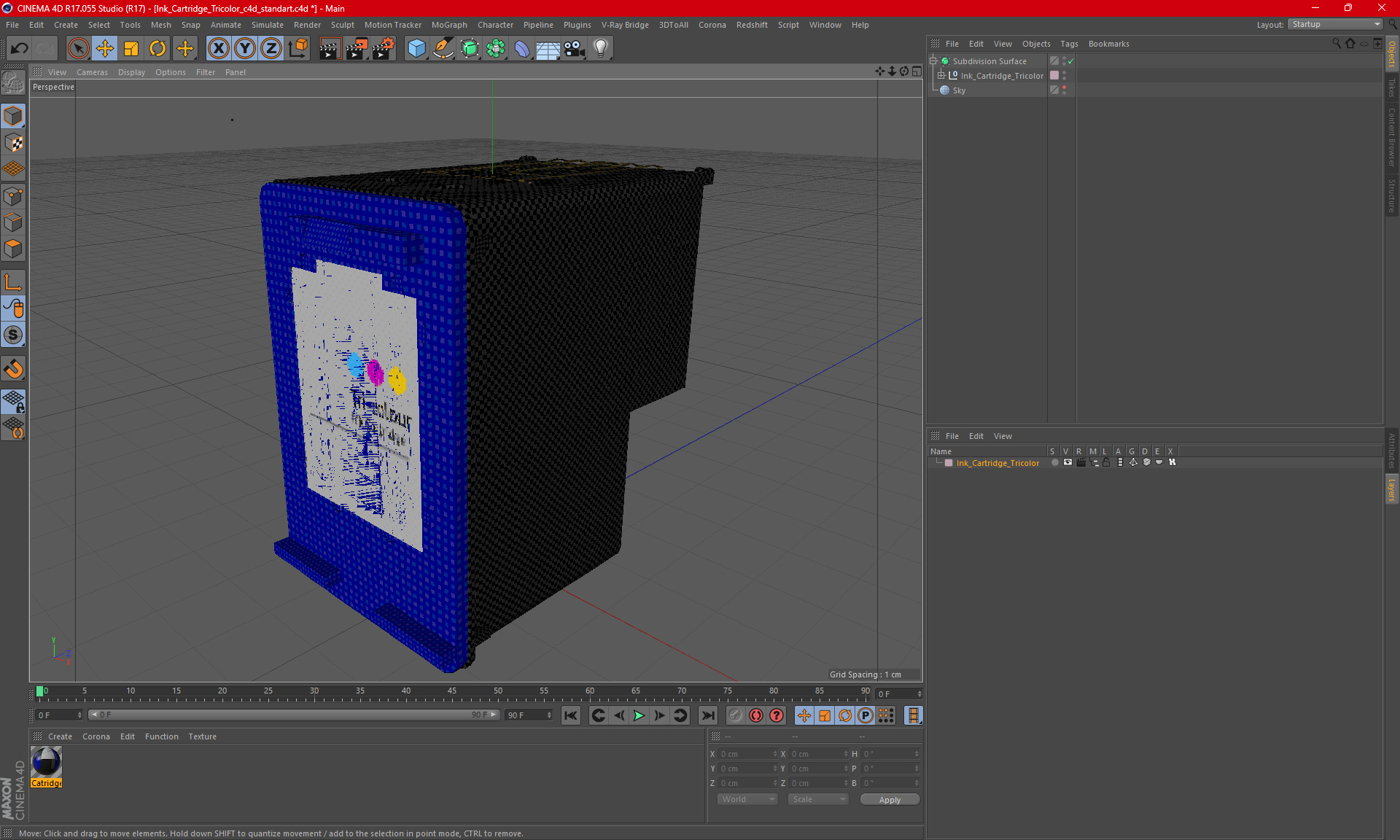Open Object Manager Tags menu
The height and width of the screenshot is (840, 1400).
[1069, 44]
